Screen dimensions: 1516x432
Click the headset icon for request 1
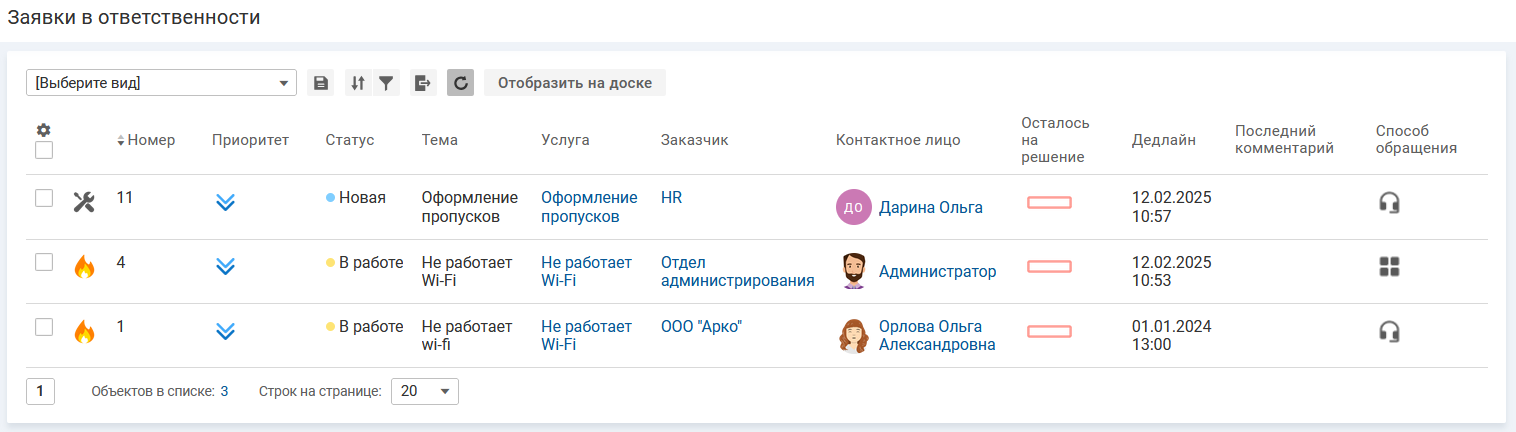[x=1389, y=331]
